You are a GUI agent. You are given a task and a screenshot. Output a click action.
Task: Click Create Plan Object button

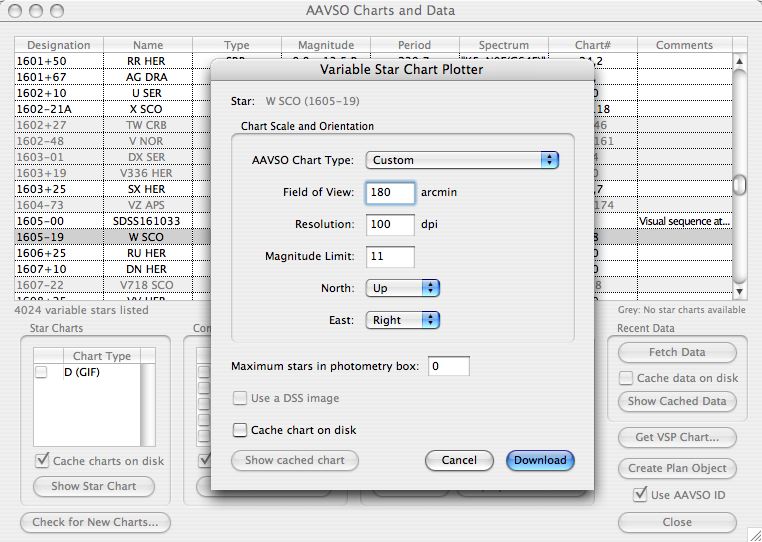(677, 468)
